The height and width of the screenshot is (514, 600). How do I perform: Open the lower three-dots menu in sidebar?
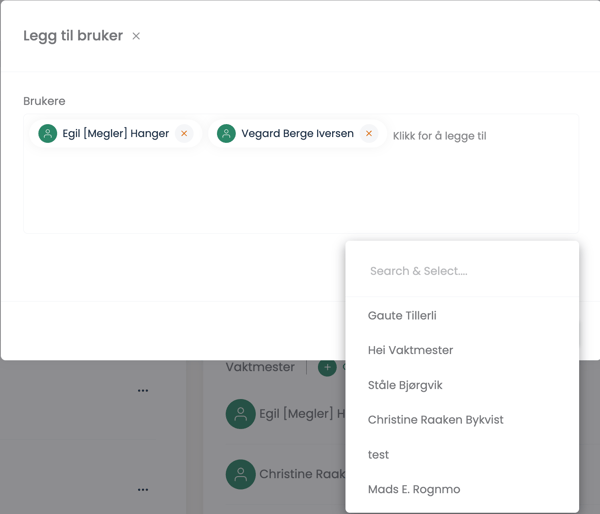[x=143, y=490]
